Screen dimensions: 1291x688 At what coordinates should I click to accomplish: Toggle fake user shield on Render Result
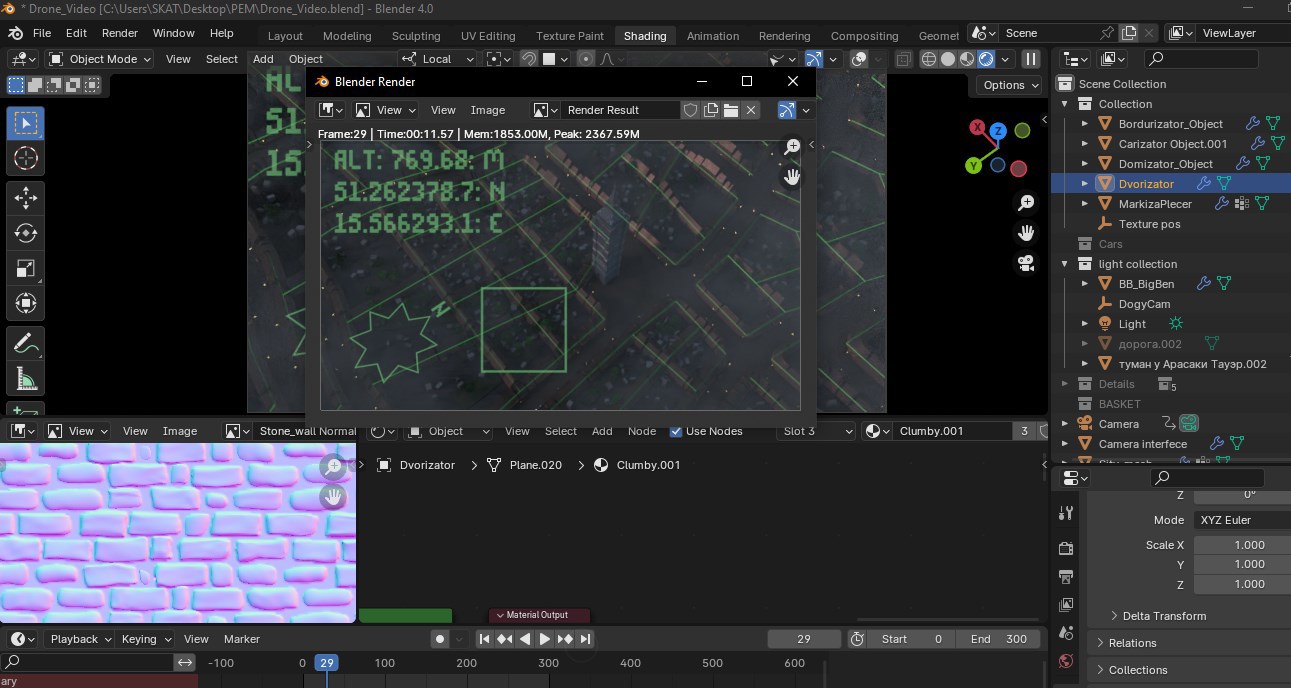coord(691,110)
